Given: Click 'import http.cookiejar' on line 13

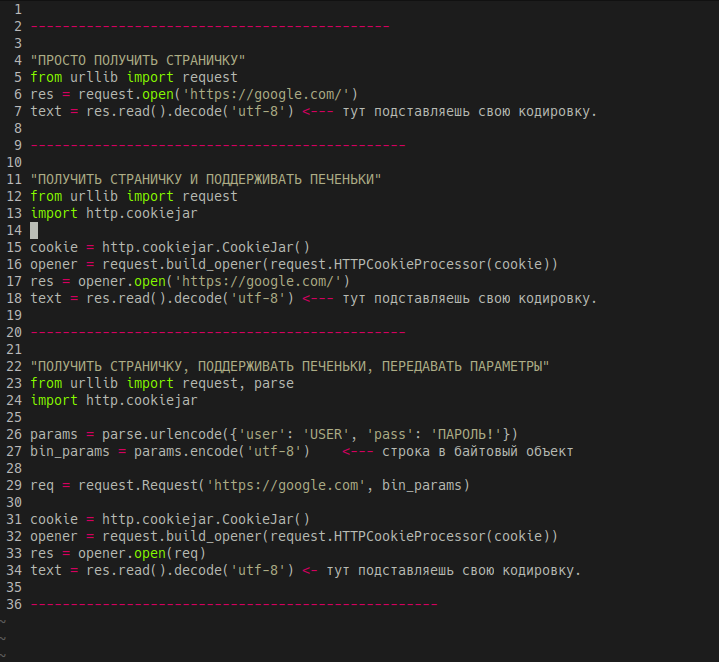Looking at the screenshot, I should coord(114,213).
